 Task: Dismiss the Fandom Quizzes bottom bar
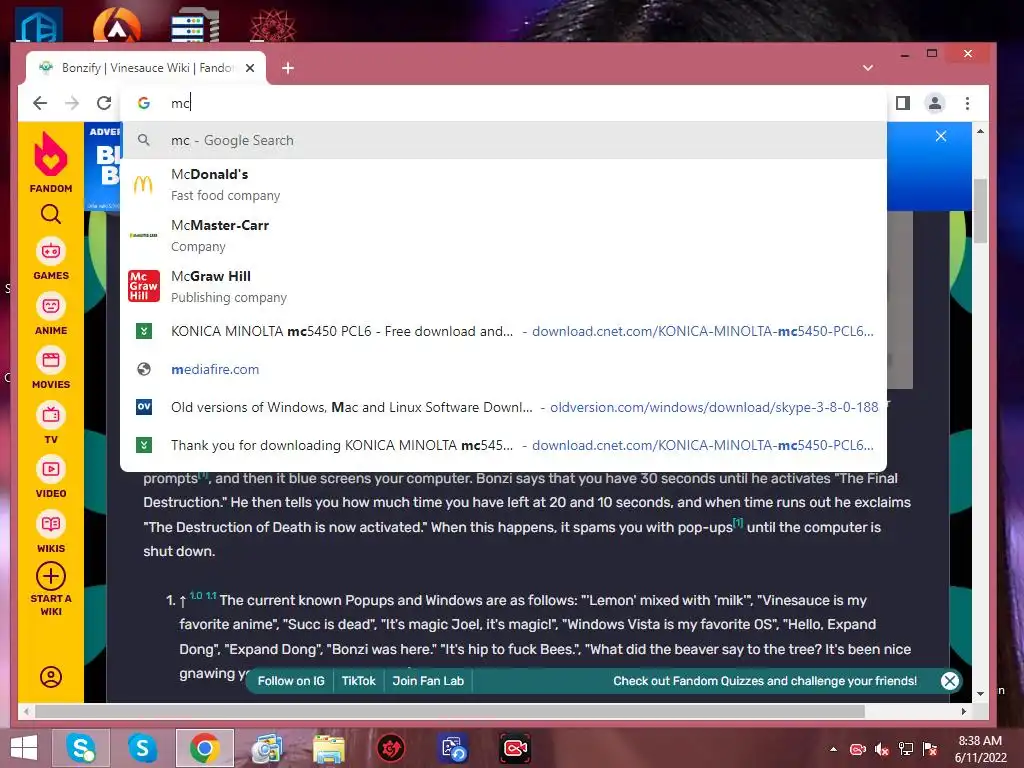coord(950,681)
